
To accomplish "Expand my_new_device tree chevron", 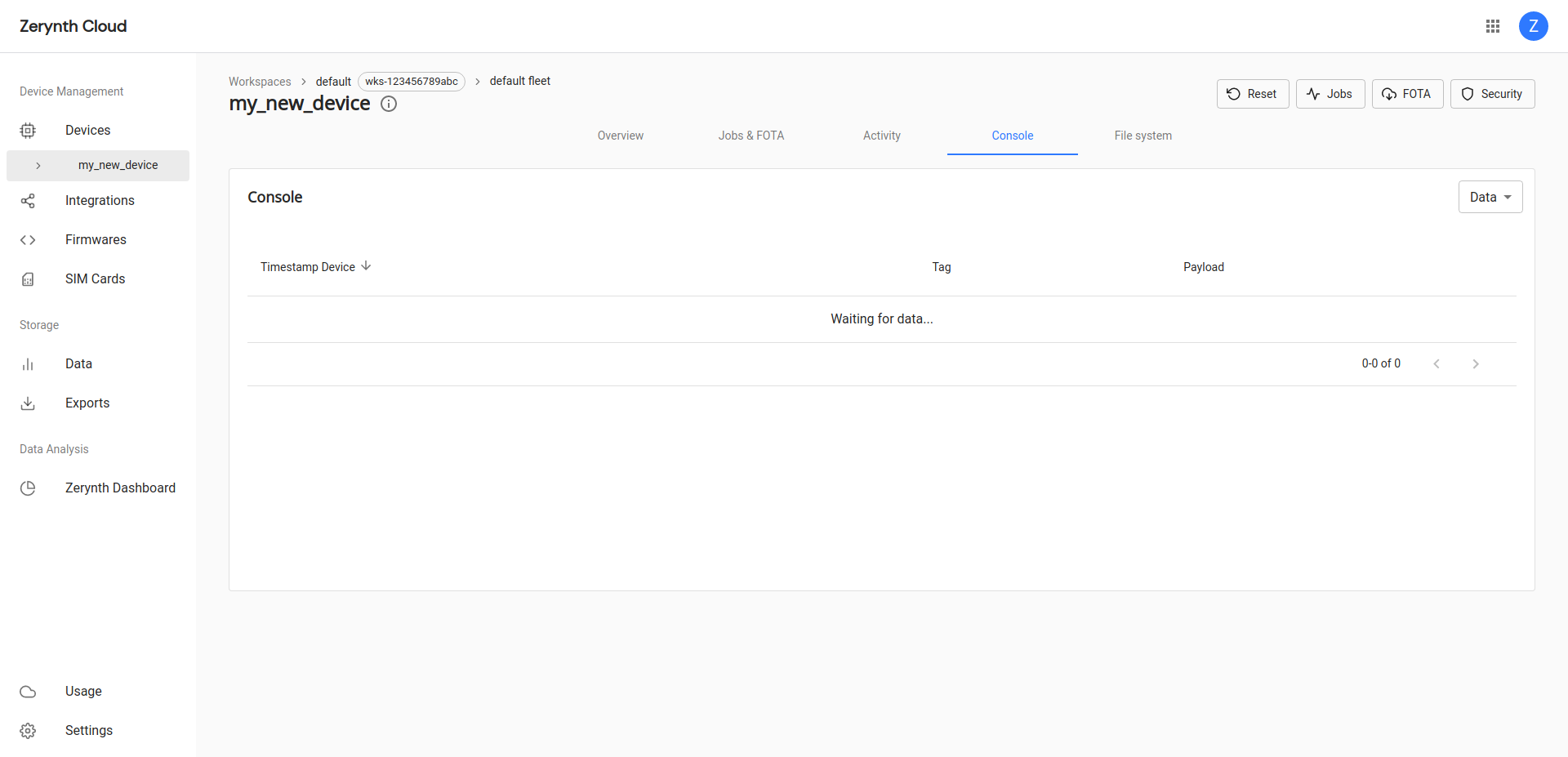I will (38, 166).
